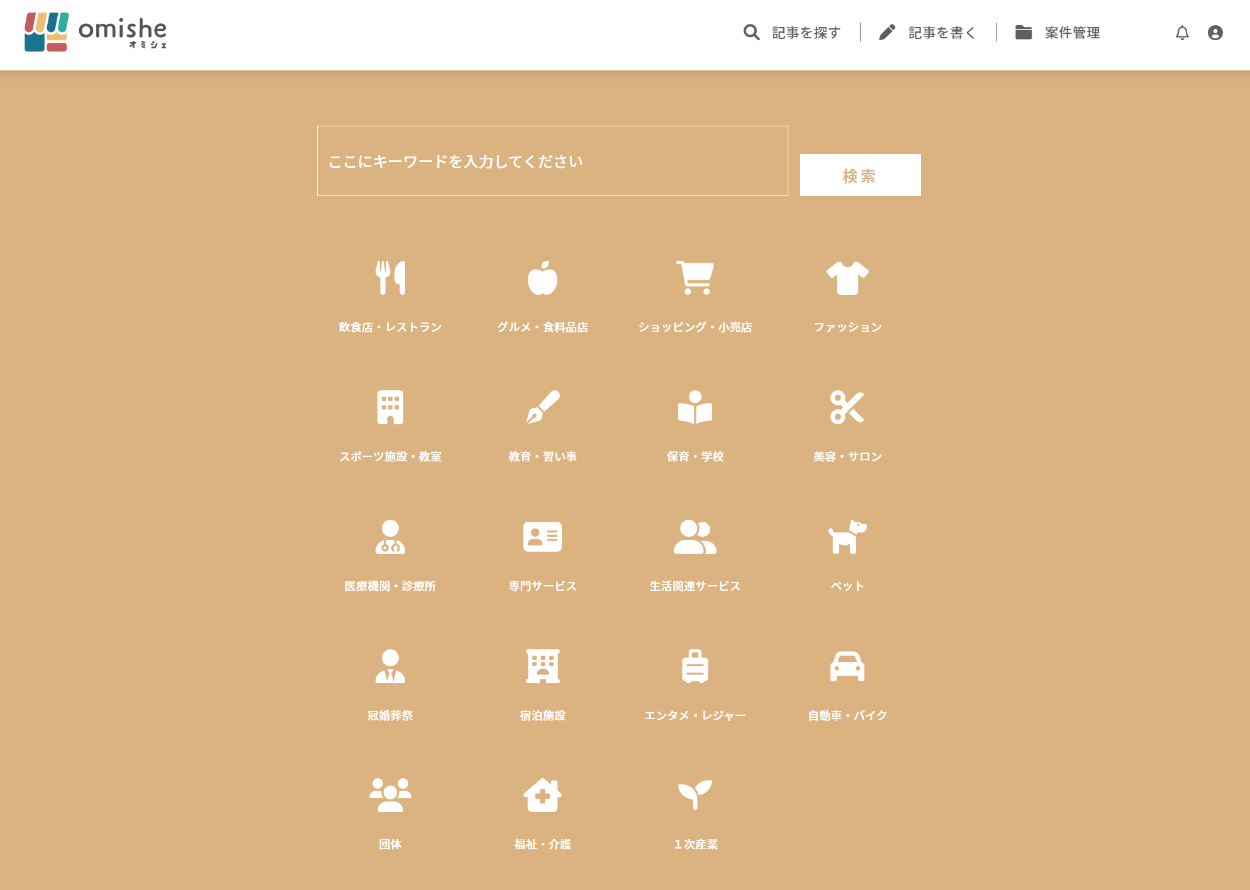Click the fork and knife restaurant icon
The image size is (1250, 890).
pos(390,278)
